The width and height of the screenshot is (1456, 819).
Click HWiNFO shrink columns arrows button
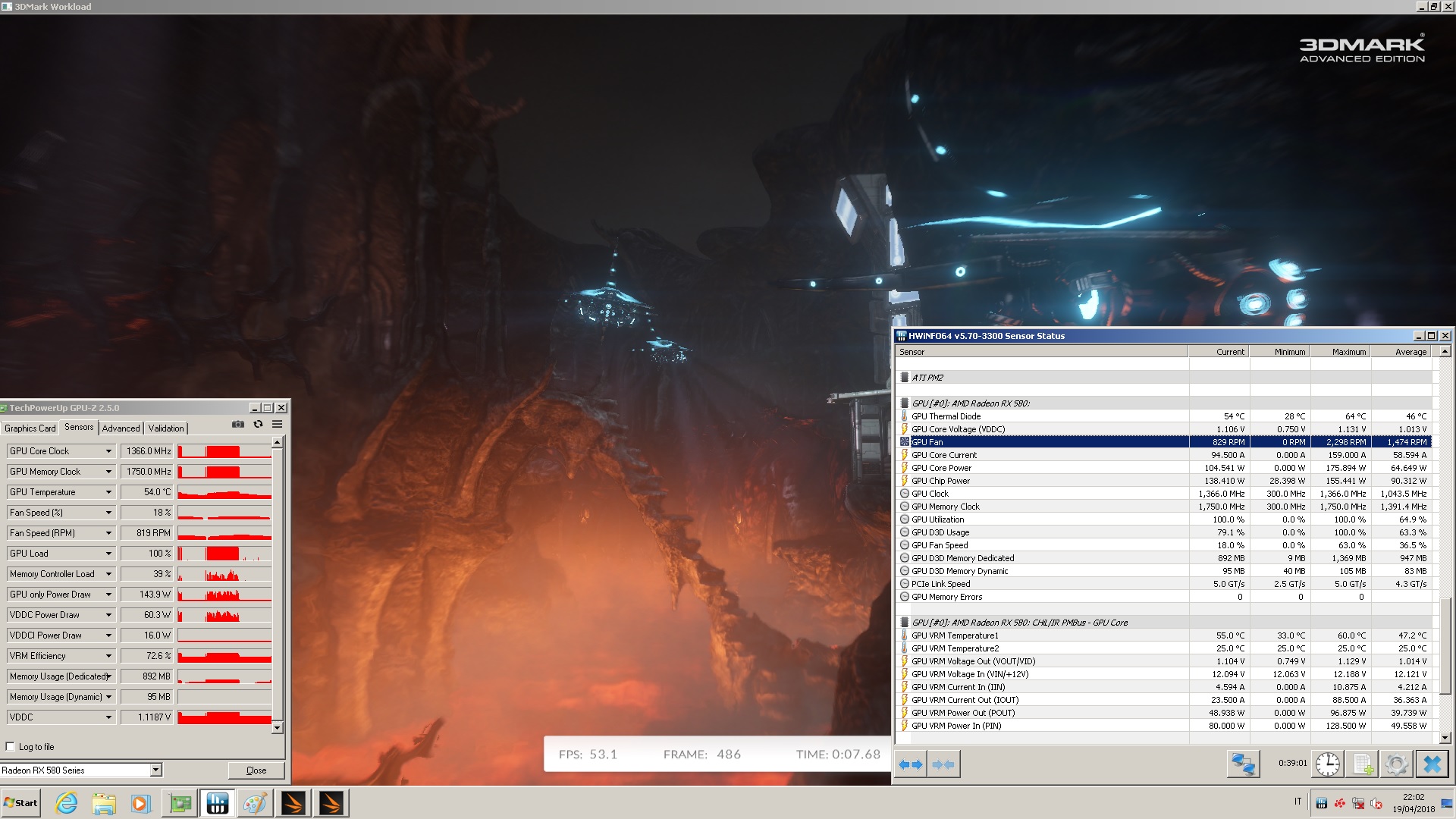(943, 764)
